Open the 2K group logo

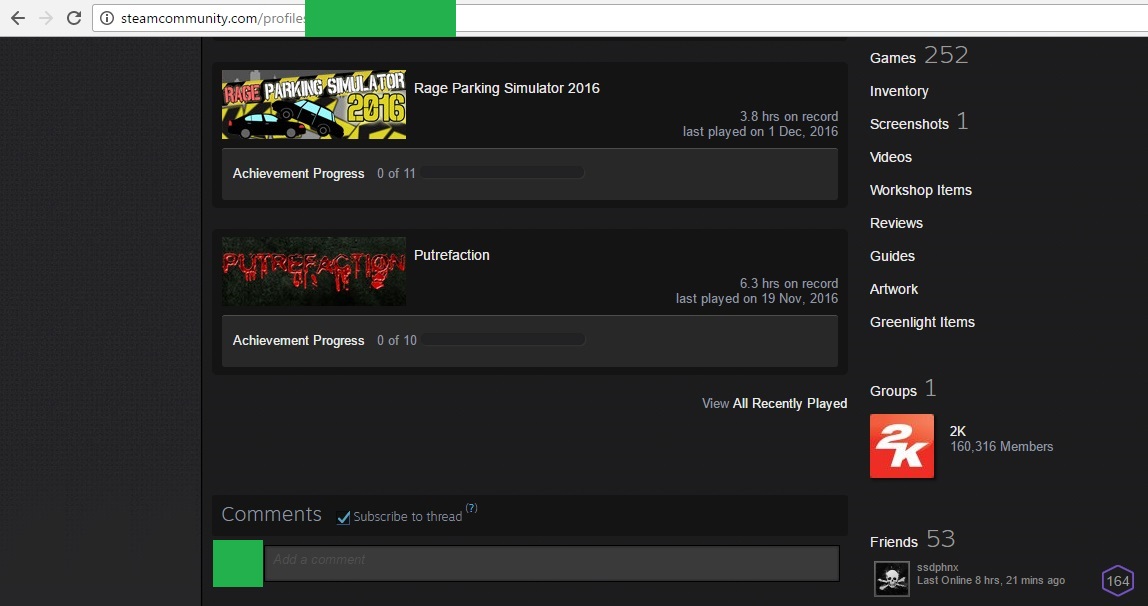[x=901, y=446]
